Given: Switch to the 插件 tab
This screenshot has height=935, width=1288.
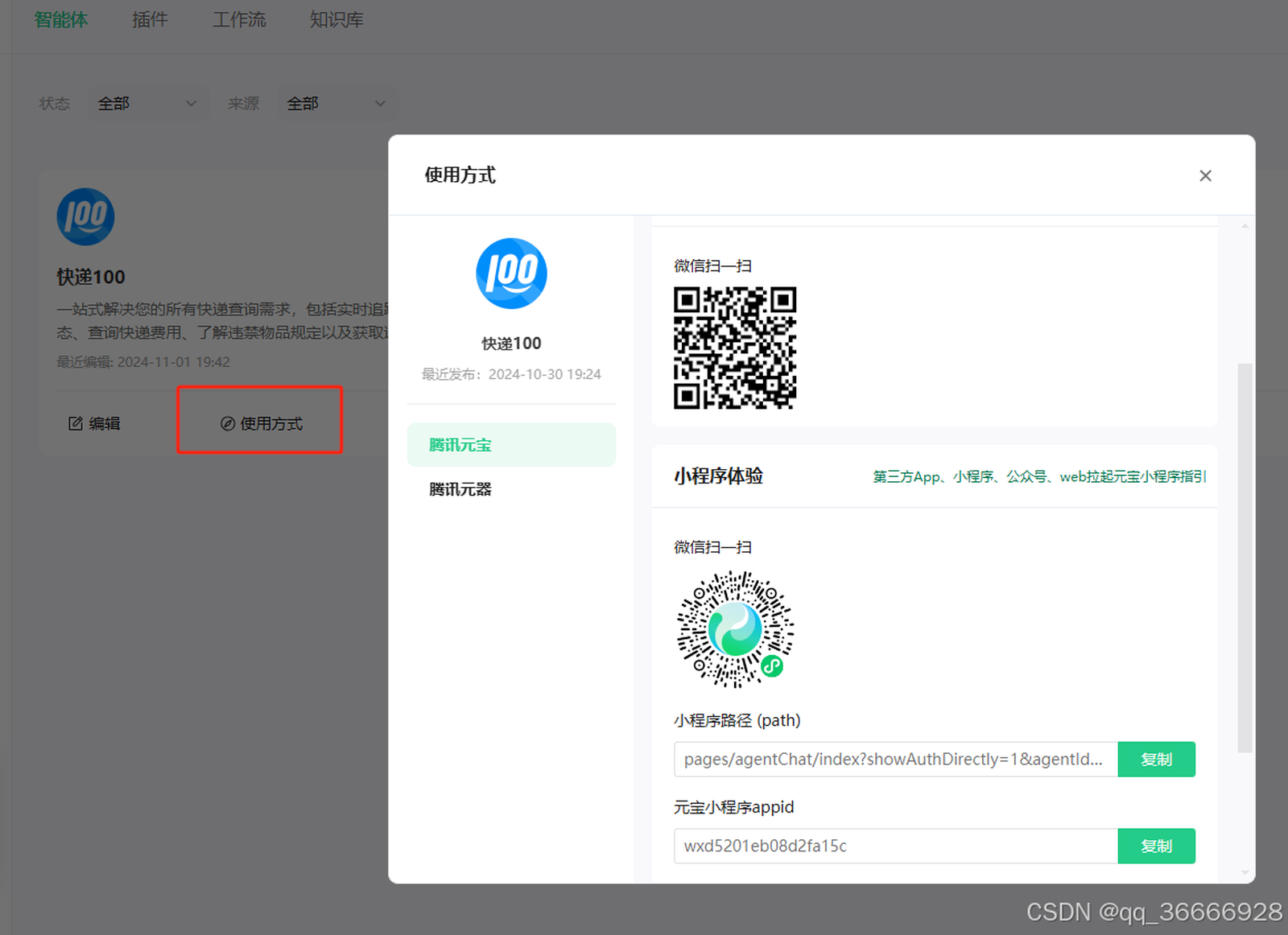Looking at the screenshot, I should point(150,20).
